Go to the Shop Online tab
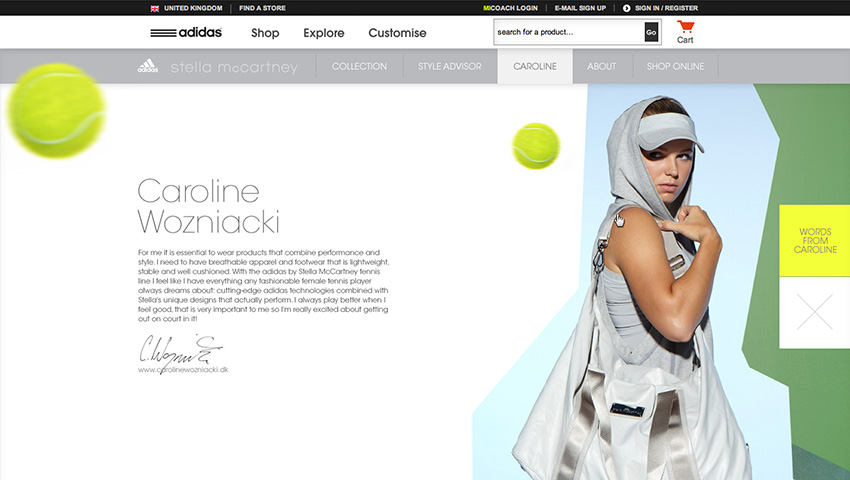The width and height of the screenshot is (850, 480). click(675, 66)
